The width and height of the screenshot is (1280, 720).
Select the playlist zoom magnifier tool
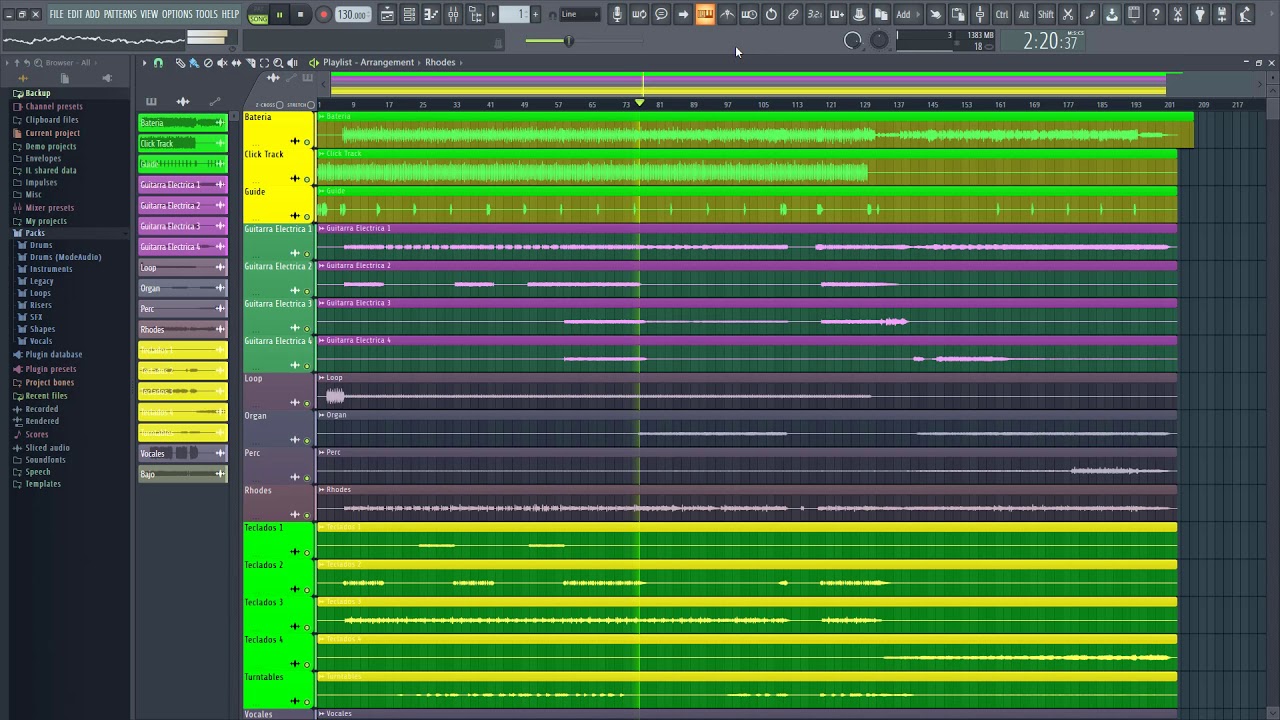pyautogui.click(x=278, y=63)
